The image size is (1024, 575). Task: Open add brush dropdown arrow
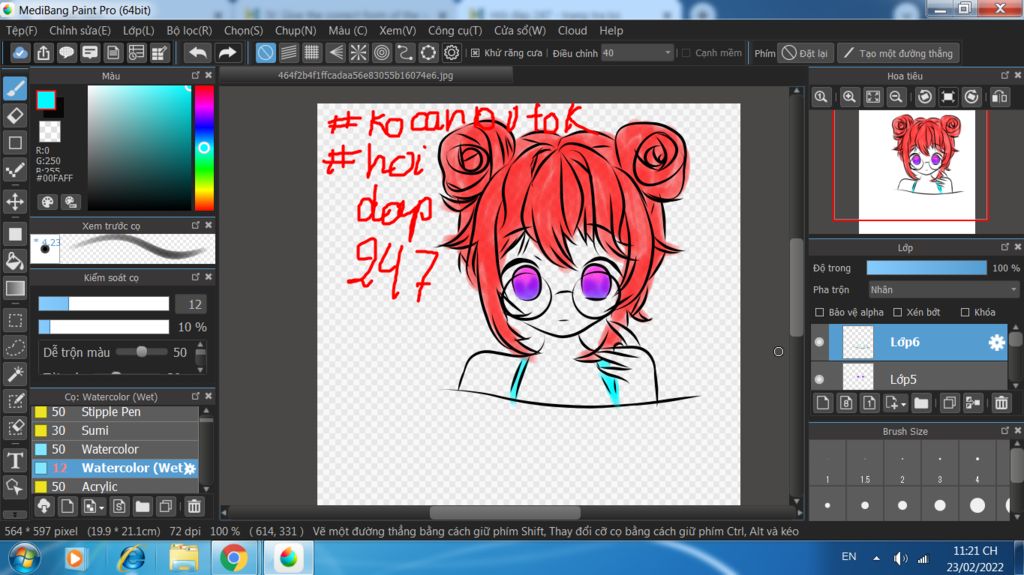tap(101, 508)
